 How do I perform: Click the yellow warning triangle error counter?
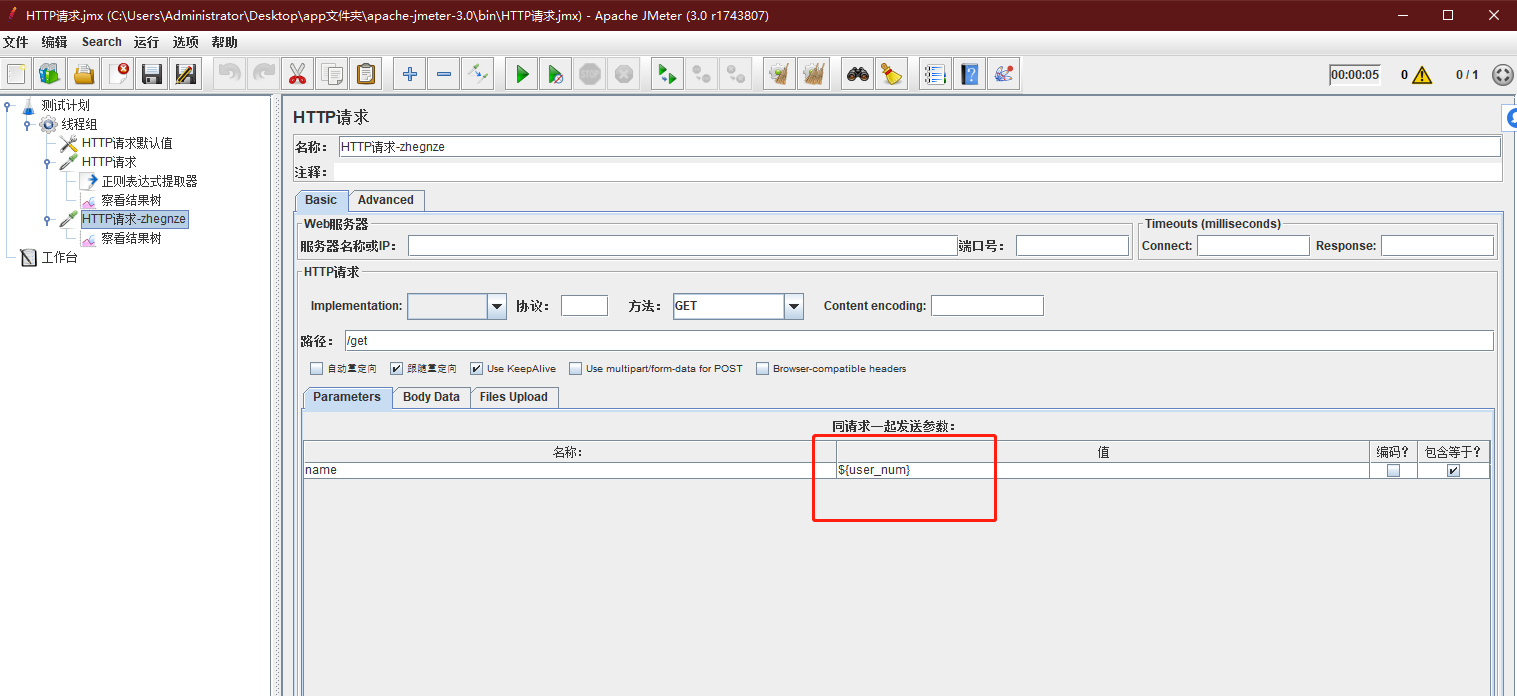(x=1422, y=75)
